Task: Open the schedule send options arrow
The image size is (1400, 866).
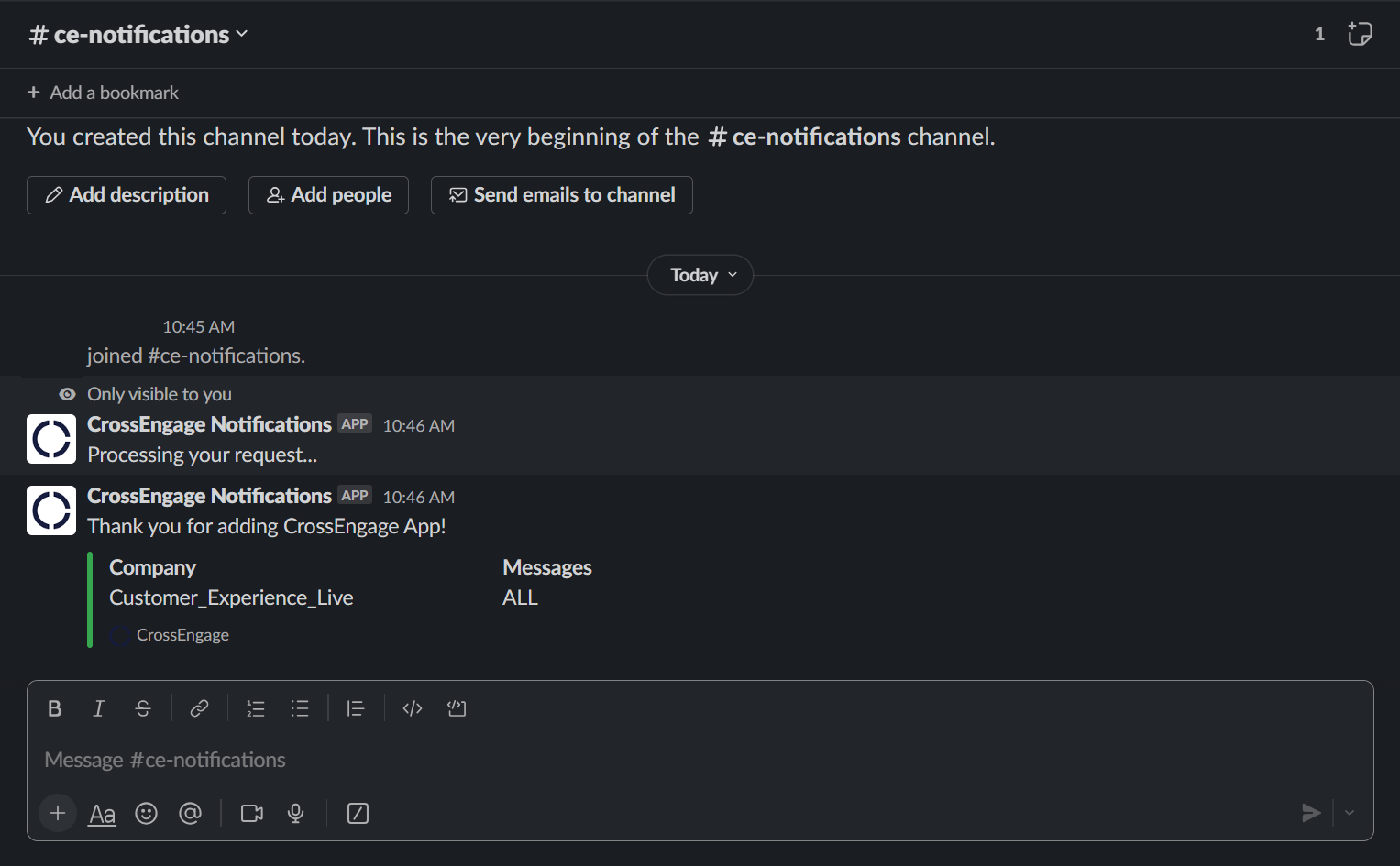Action: [1350, 813]
